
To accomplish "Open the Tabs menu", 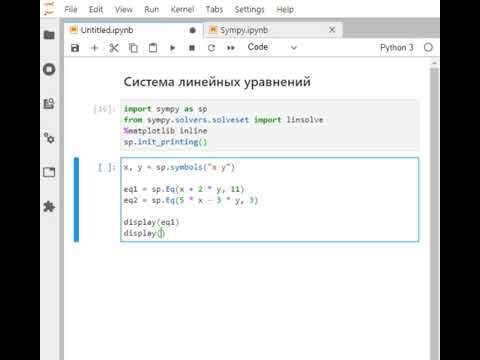I will coord(214,9).
